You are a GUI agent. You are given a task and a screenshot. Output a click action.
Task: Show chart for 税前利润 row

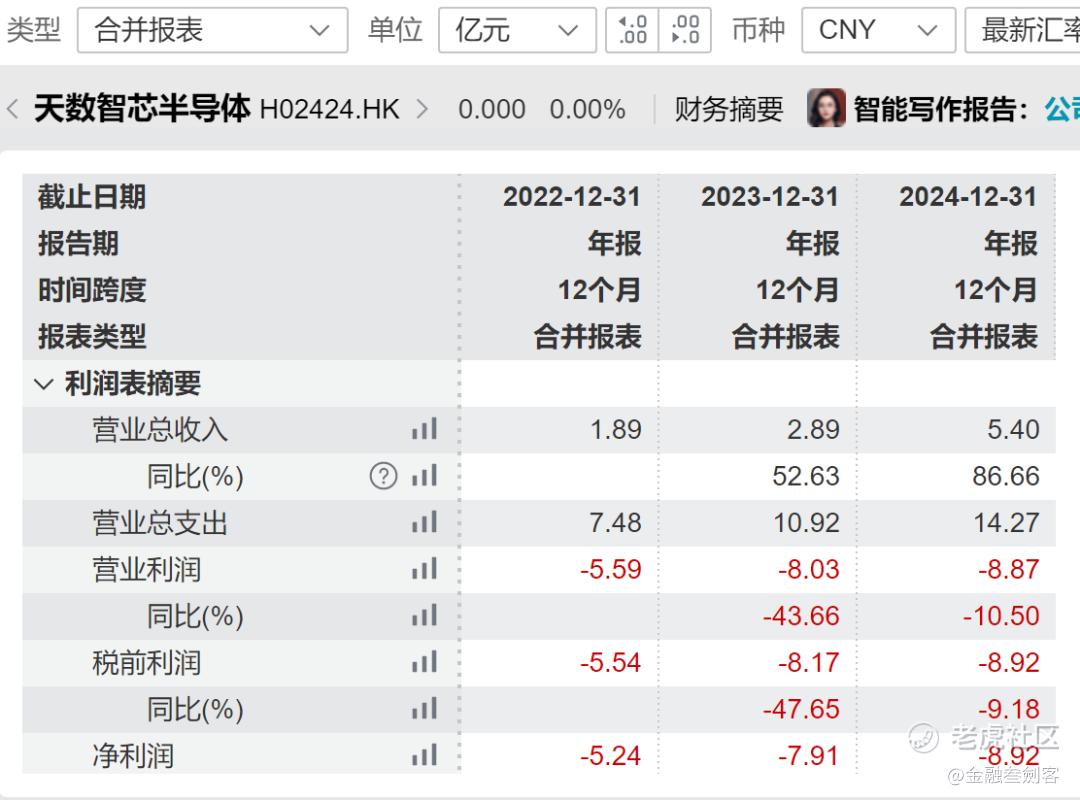point(424,662)
